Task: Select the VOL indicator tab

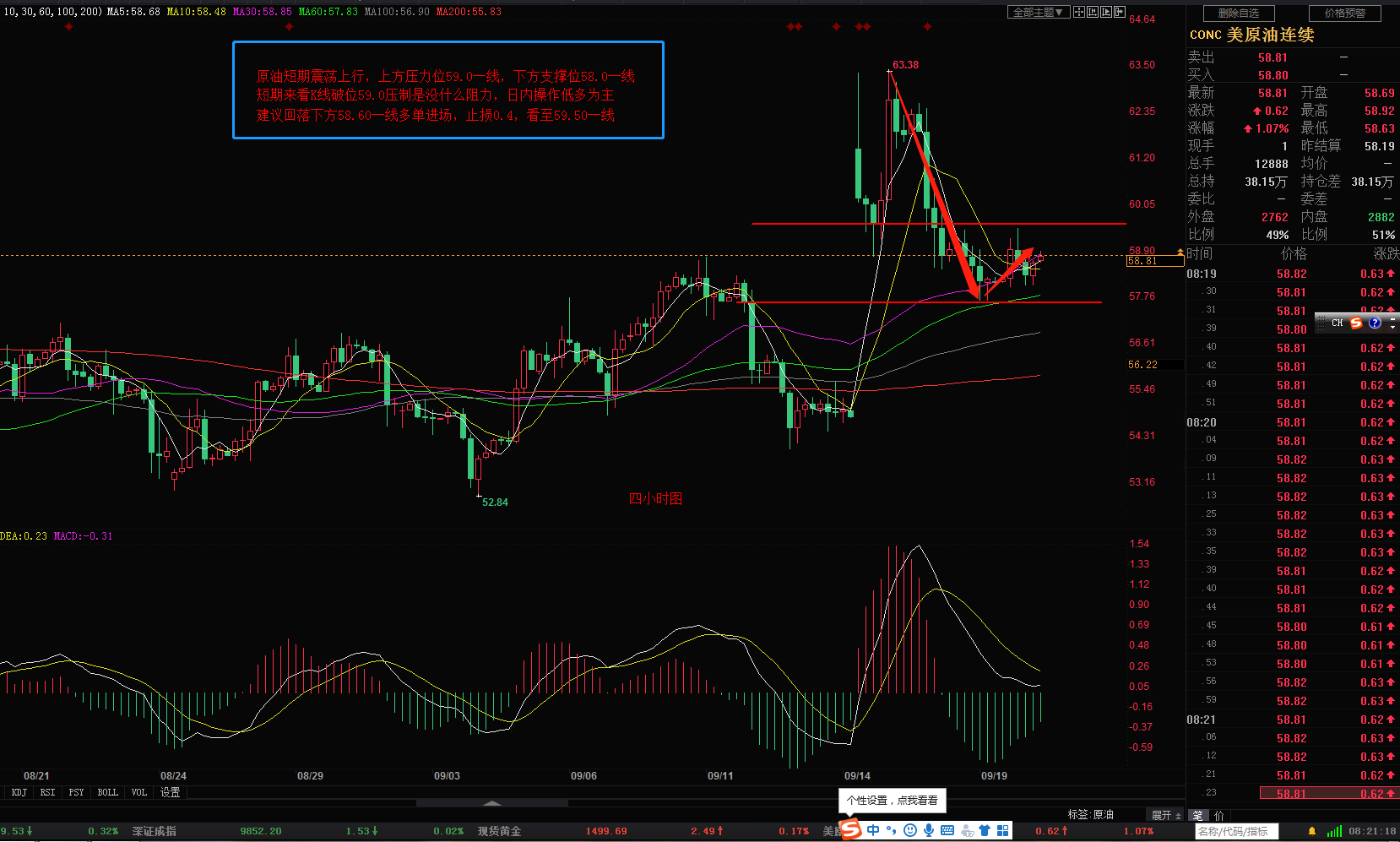Action: pyautogui.click(x=138, y=792)
